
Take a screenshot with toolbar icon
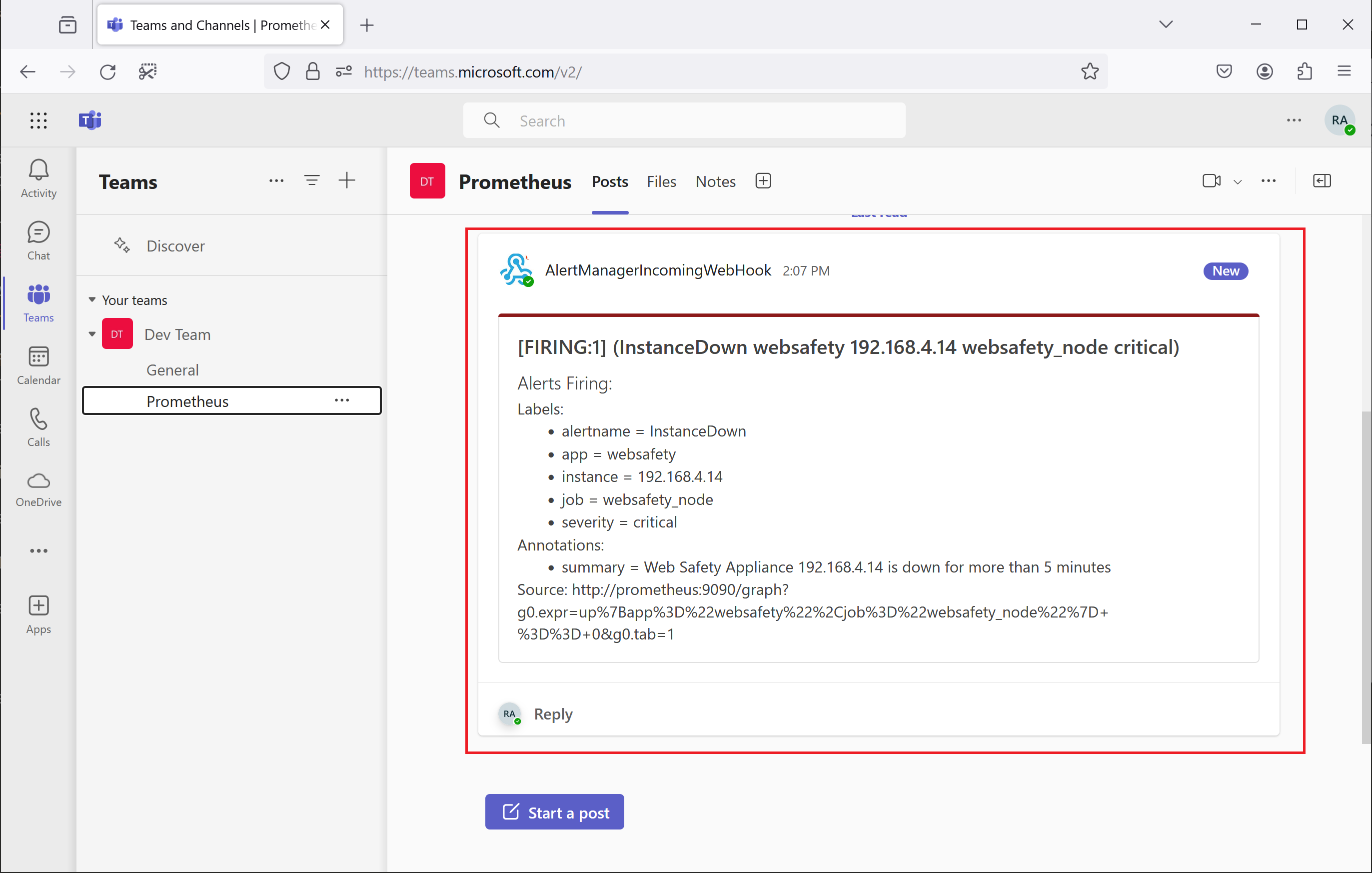[147, 72]
